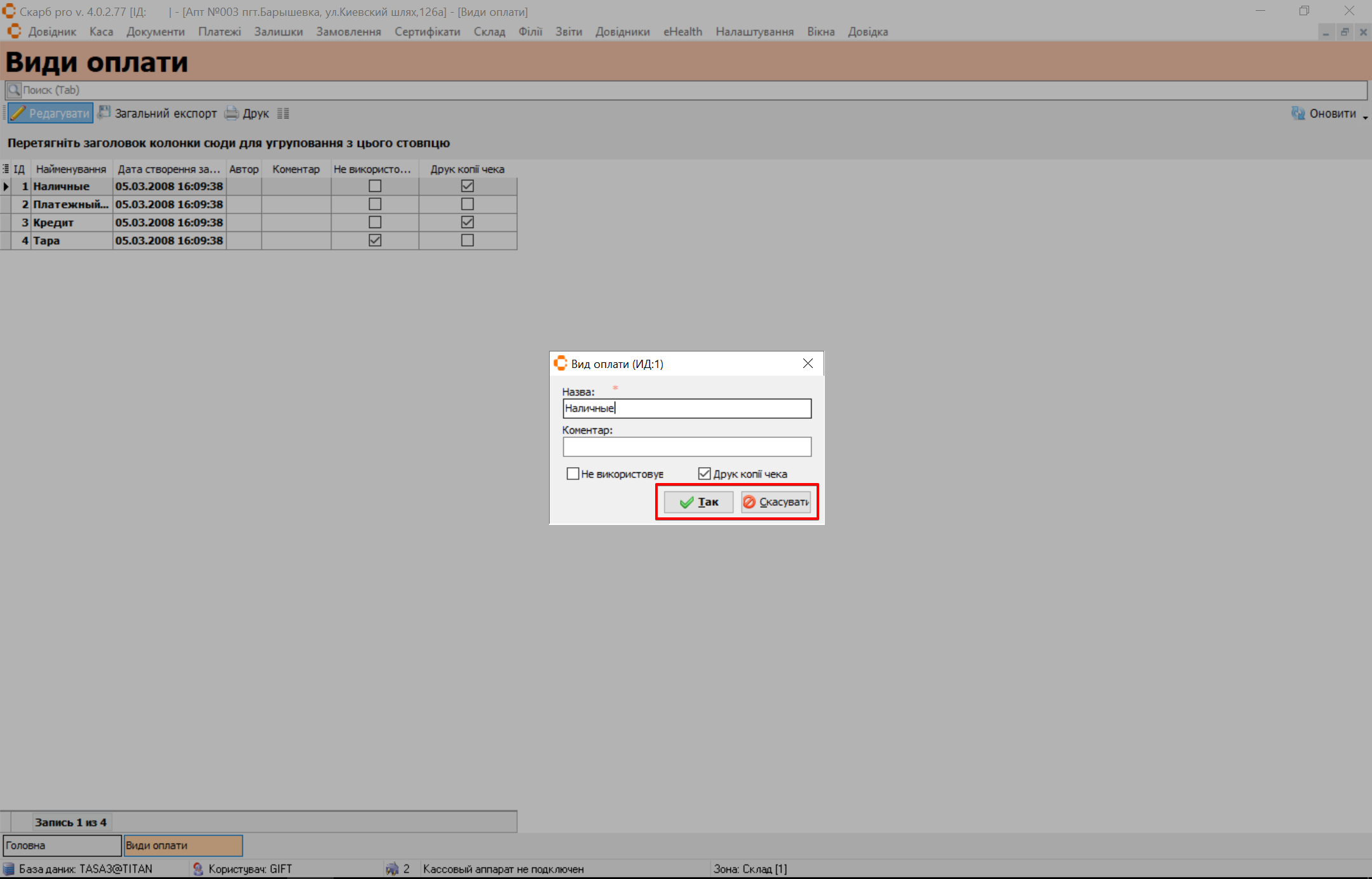The width and height of the screenshot is (1372, 879).
Task: Uncheck 'Друк копії чека' in dialog
Action: 704,474
